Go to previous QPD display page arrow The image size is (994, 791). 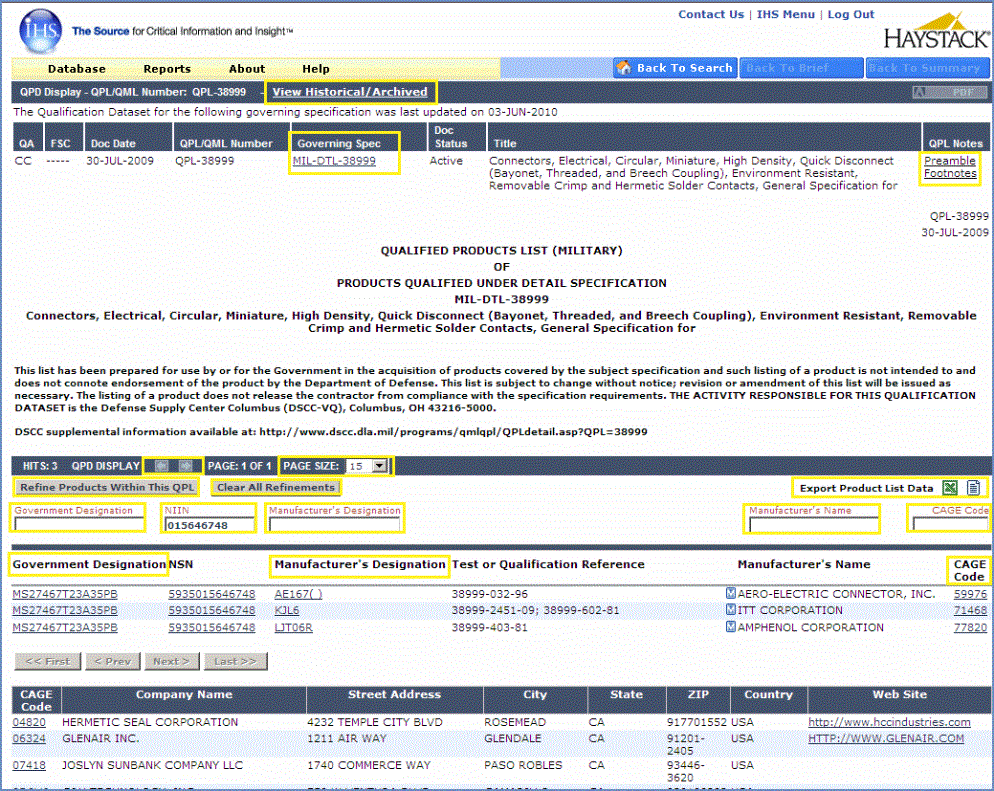[162, 466]
